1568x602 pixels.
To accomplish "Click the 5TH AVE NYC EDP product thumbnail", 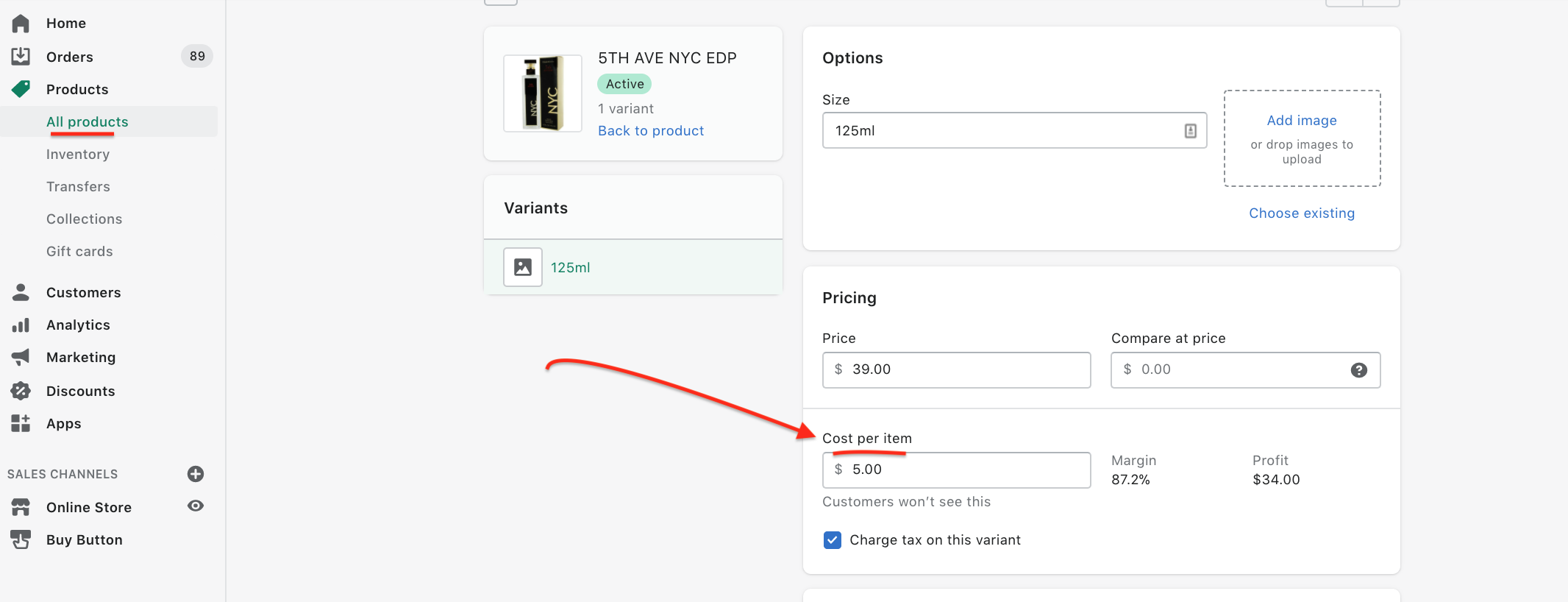I will pyautogui.click(x=543, y=93).
